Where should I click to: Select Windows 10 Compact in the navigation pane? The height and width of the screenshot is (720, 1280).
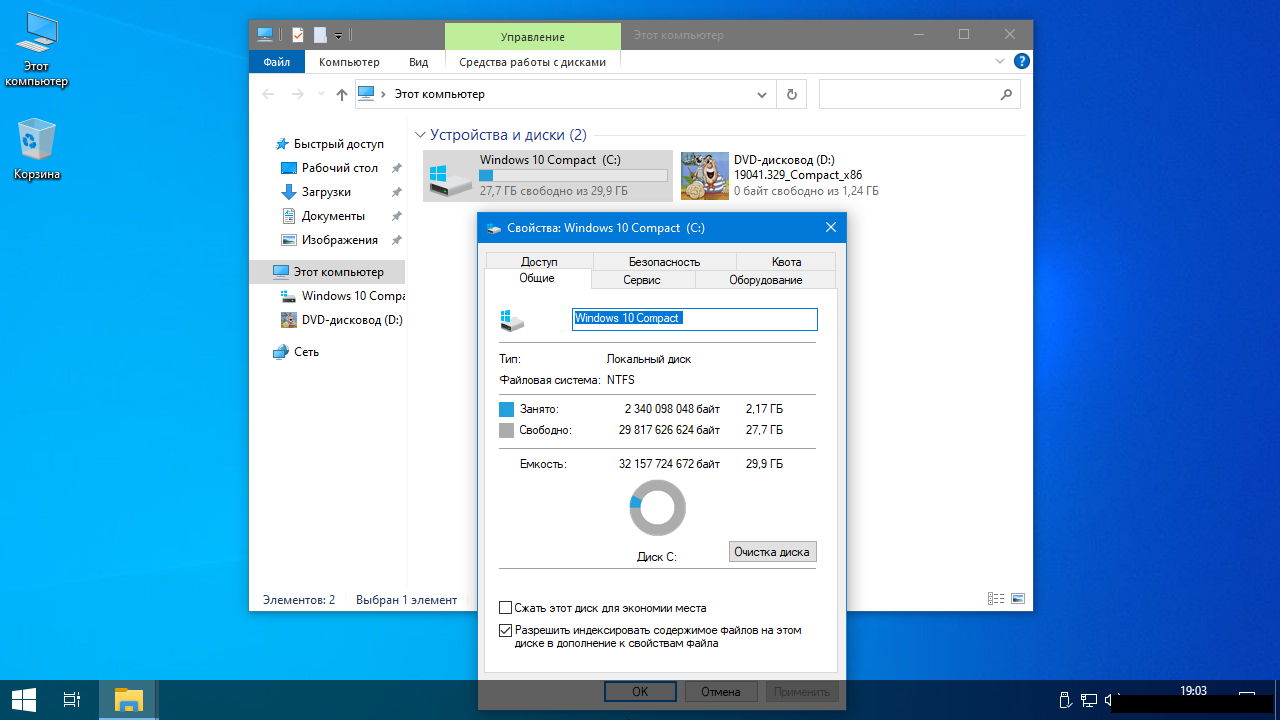click(342, 296)
